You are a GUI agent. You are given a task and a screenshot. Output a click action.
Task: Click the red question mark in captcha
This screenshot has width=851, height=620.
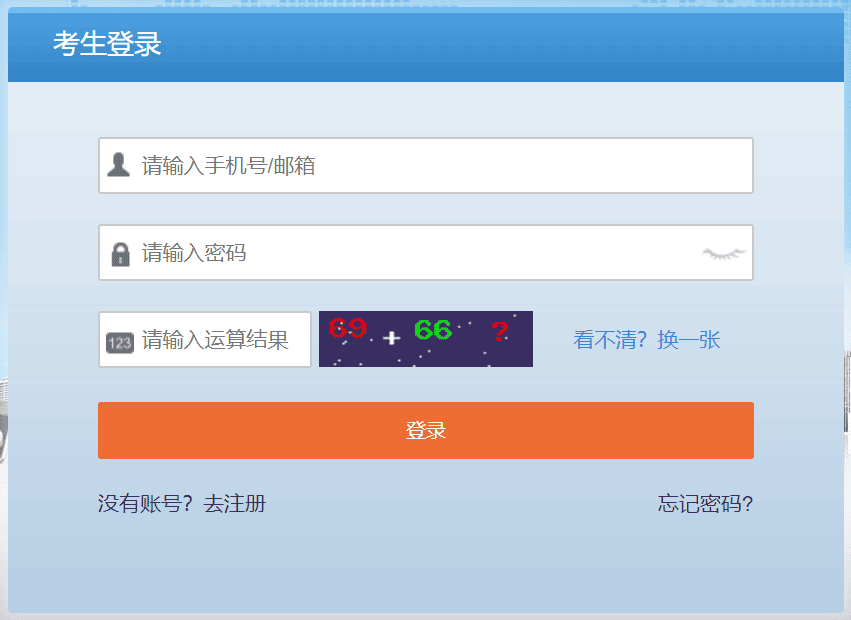[499, 332]
